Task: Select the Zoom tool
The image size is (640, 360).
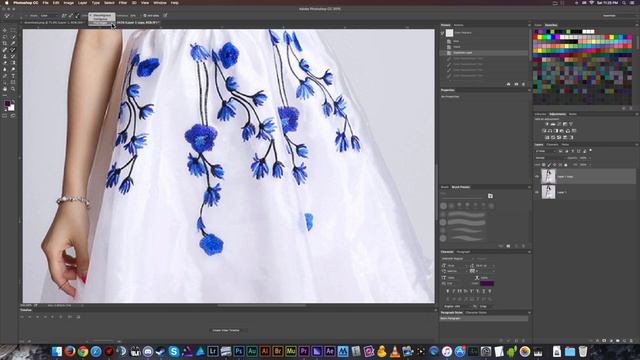Action: [13, 89]
